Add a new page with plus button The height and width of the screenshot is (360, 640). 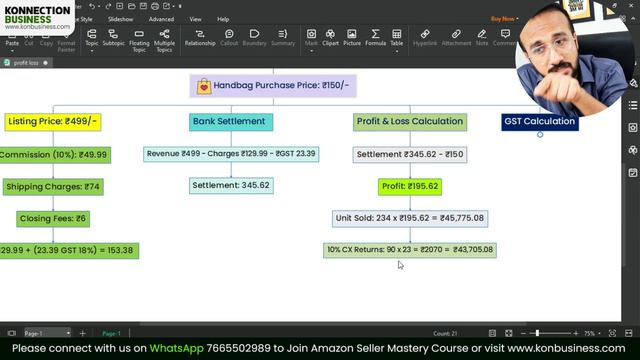(x=82, y=333)
